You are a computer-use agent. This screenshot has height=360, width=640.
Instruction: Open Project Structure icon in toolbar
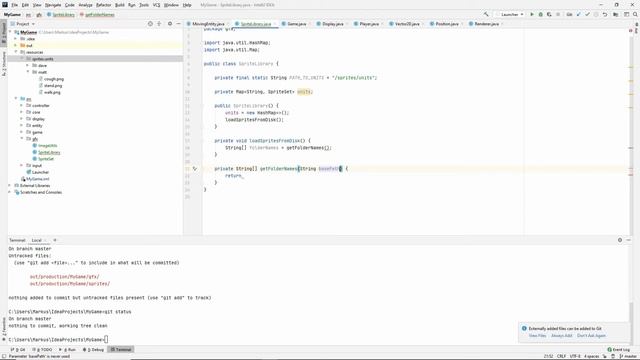coord(616,14)
